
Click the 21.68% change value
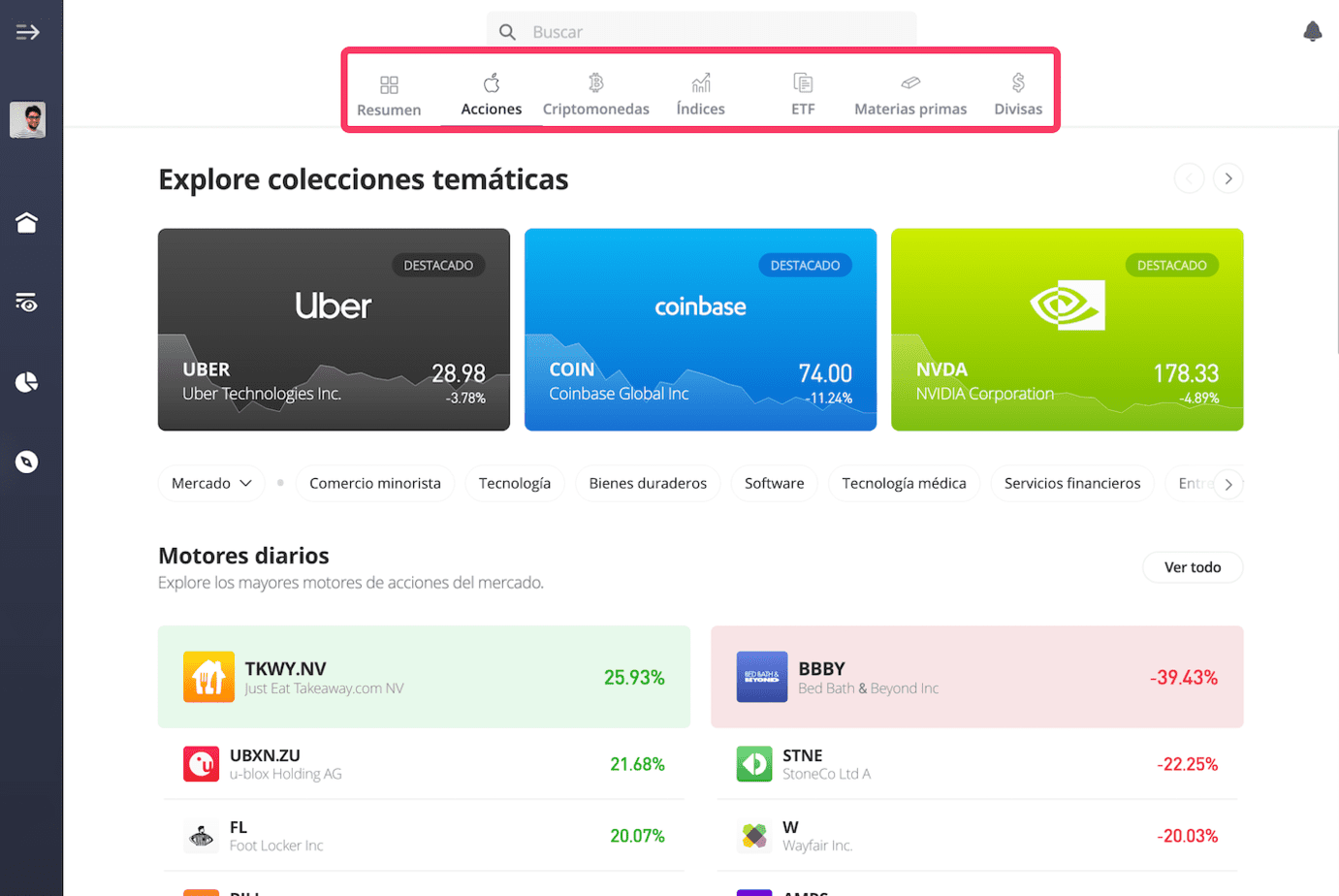637,764
